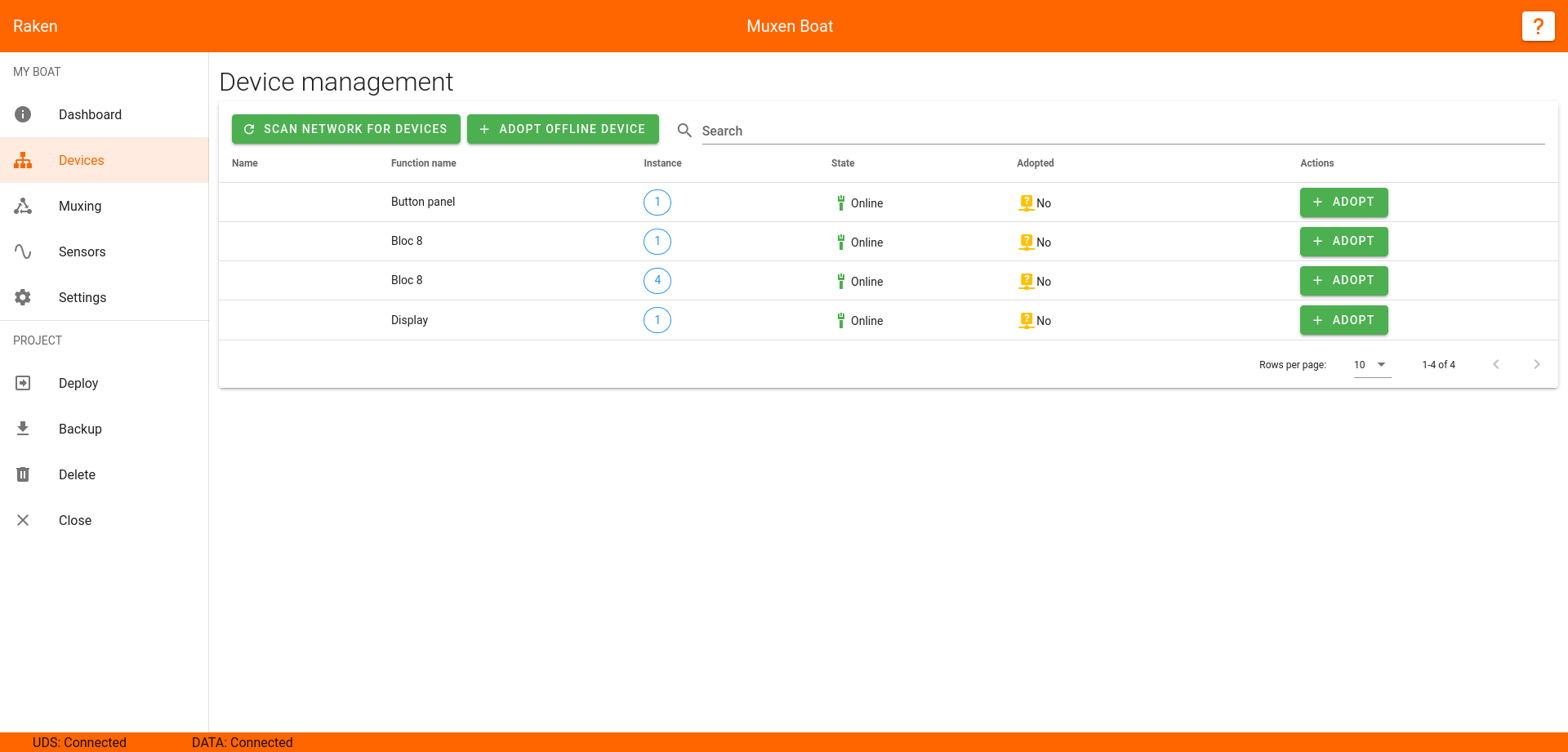Open the Backup menu entry
The height and width of the screenshot is (752, 1568).
[105, 429]
